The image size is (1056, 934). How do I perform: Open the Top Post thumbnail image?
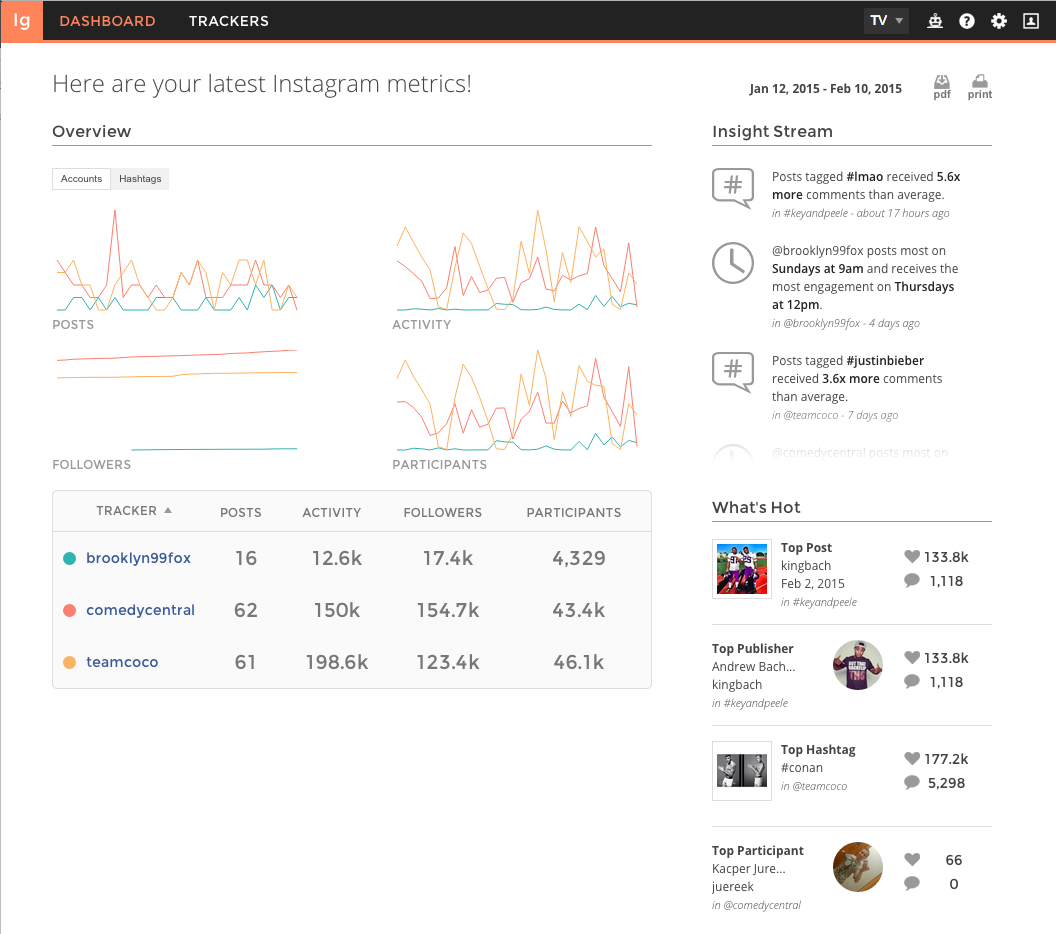coord(741,569)
